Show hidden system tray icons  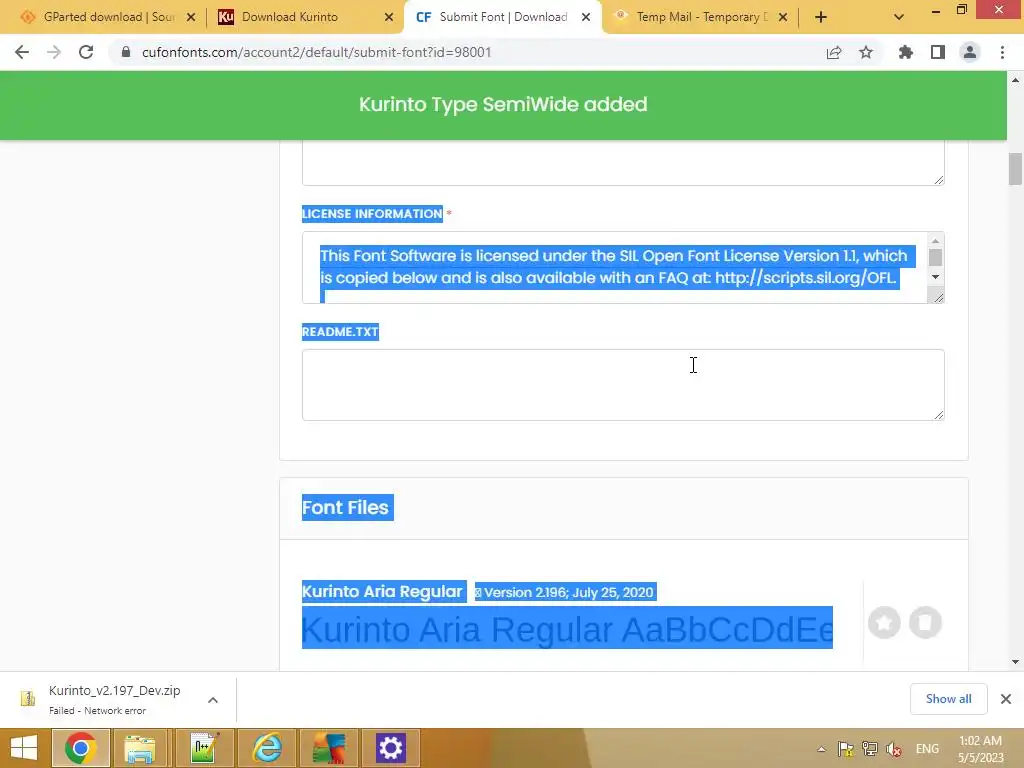point(821,749)
